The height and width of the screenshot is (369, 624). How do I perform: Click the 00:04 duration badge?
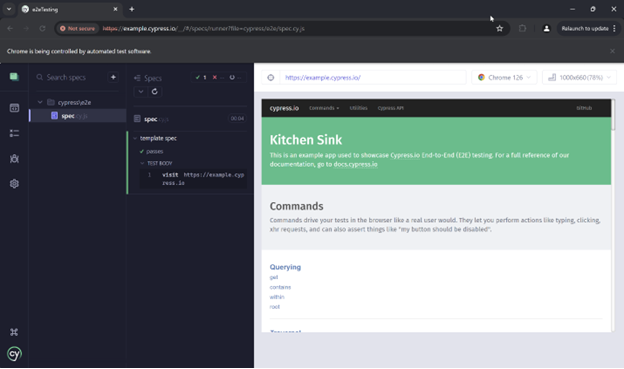(x=237, y=118)
